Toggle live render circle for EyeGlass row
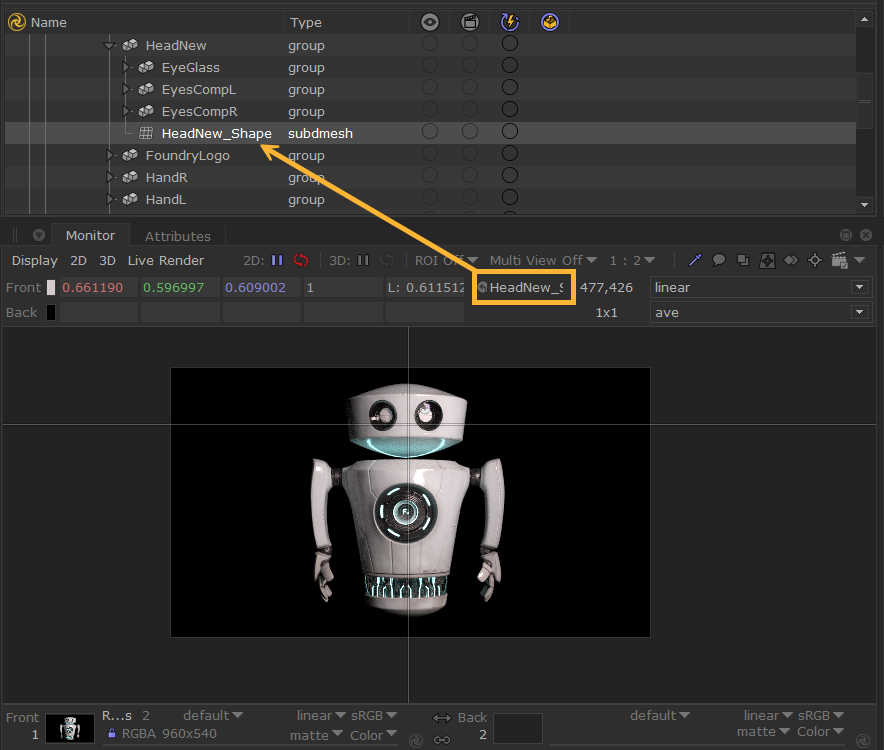This screenshot has height=750, width=884. point(509,67)
